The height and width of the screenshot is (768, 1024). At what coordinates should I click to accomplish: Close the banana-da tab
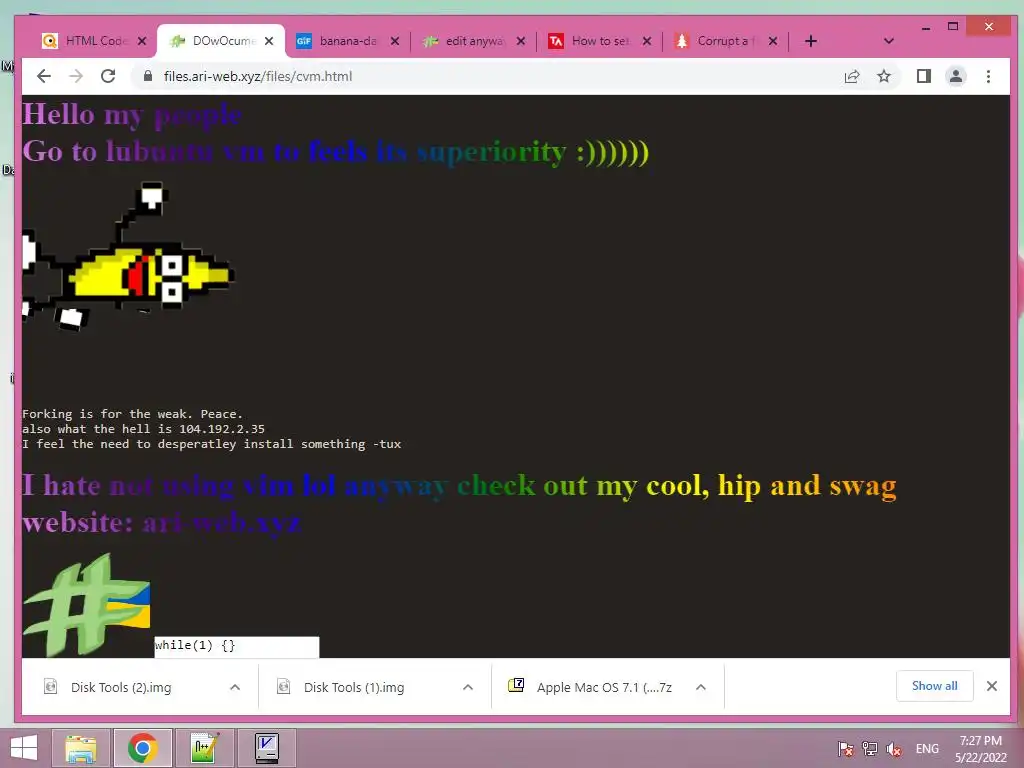tap(394, 41)
